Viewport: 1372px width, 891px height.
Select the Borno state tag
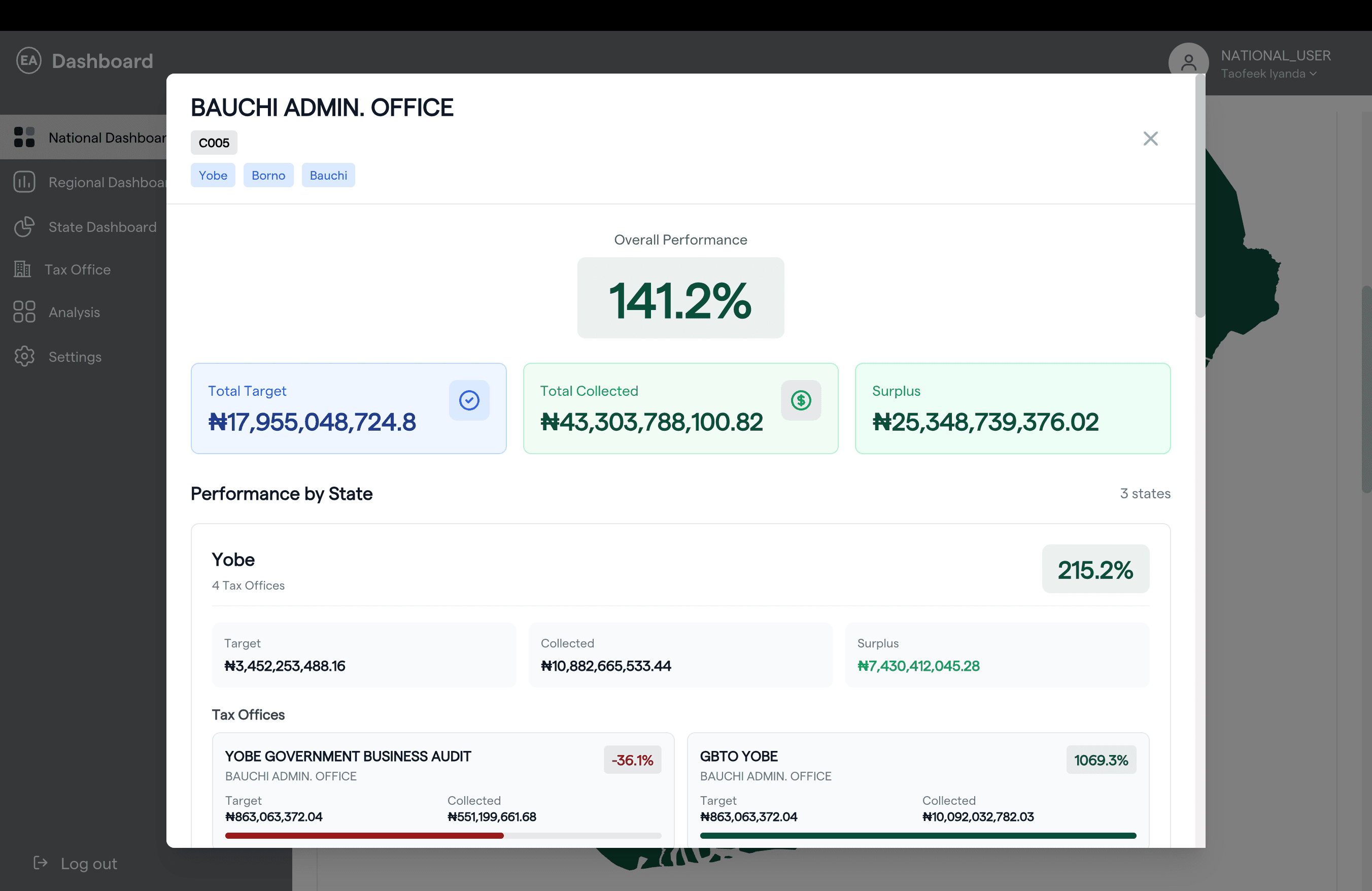tap(268, 175)
